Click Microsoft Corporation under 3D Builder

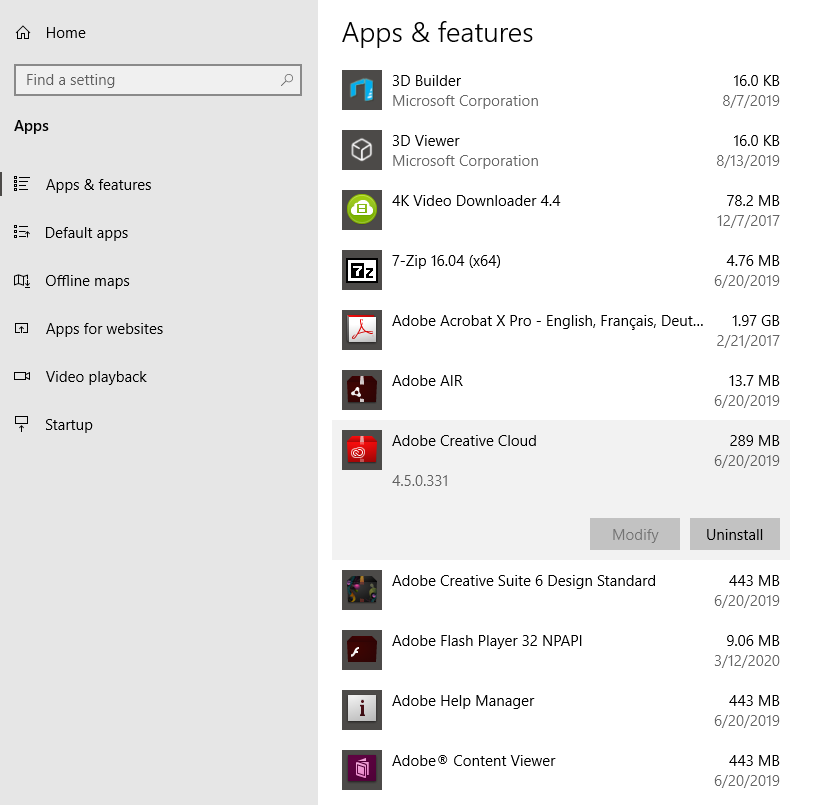pos(465,101)
